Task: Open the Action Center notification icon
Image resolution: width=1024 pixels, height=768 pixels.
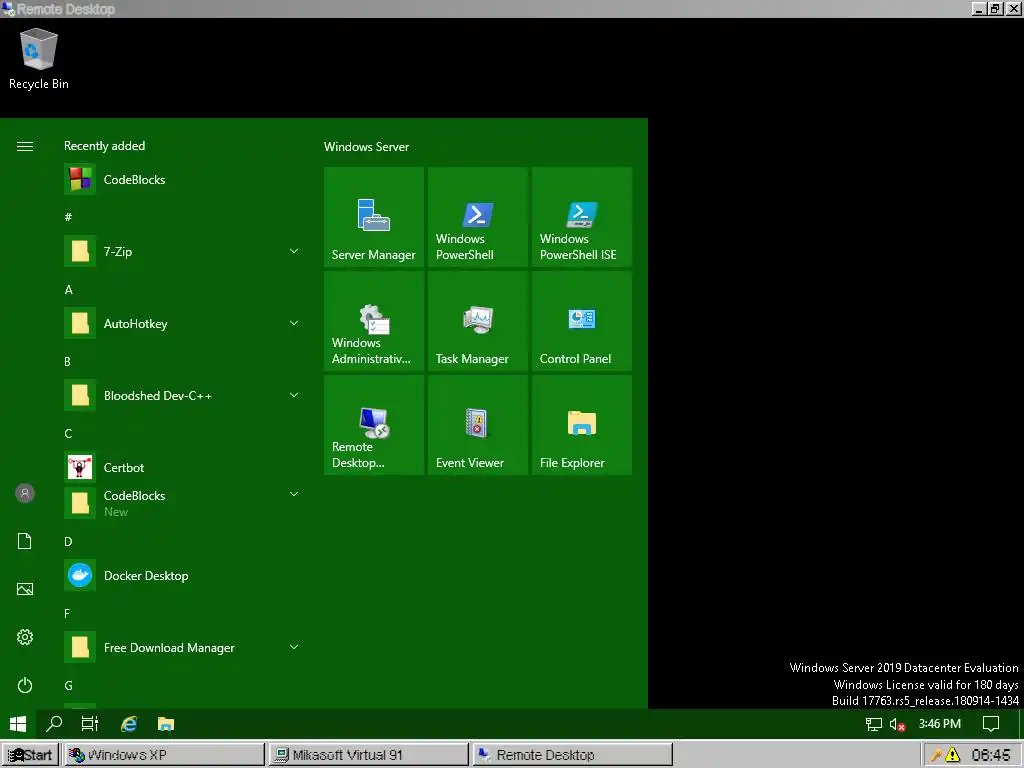Action: point(991,724)
